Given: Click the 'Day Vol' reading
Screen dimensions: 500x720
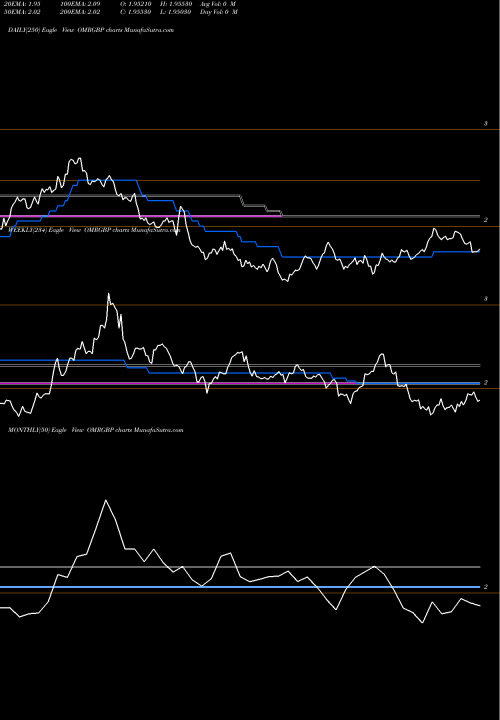Looking at the screenshot, I should [x=219, y=12].
